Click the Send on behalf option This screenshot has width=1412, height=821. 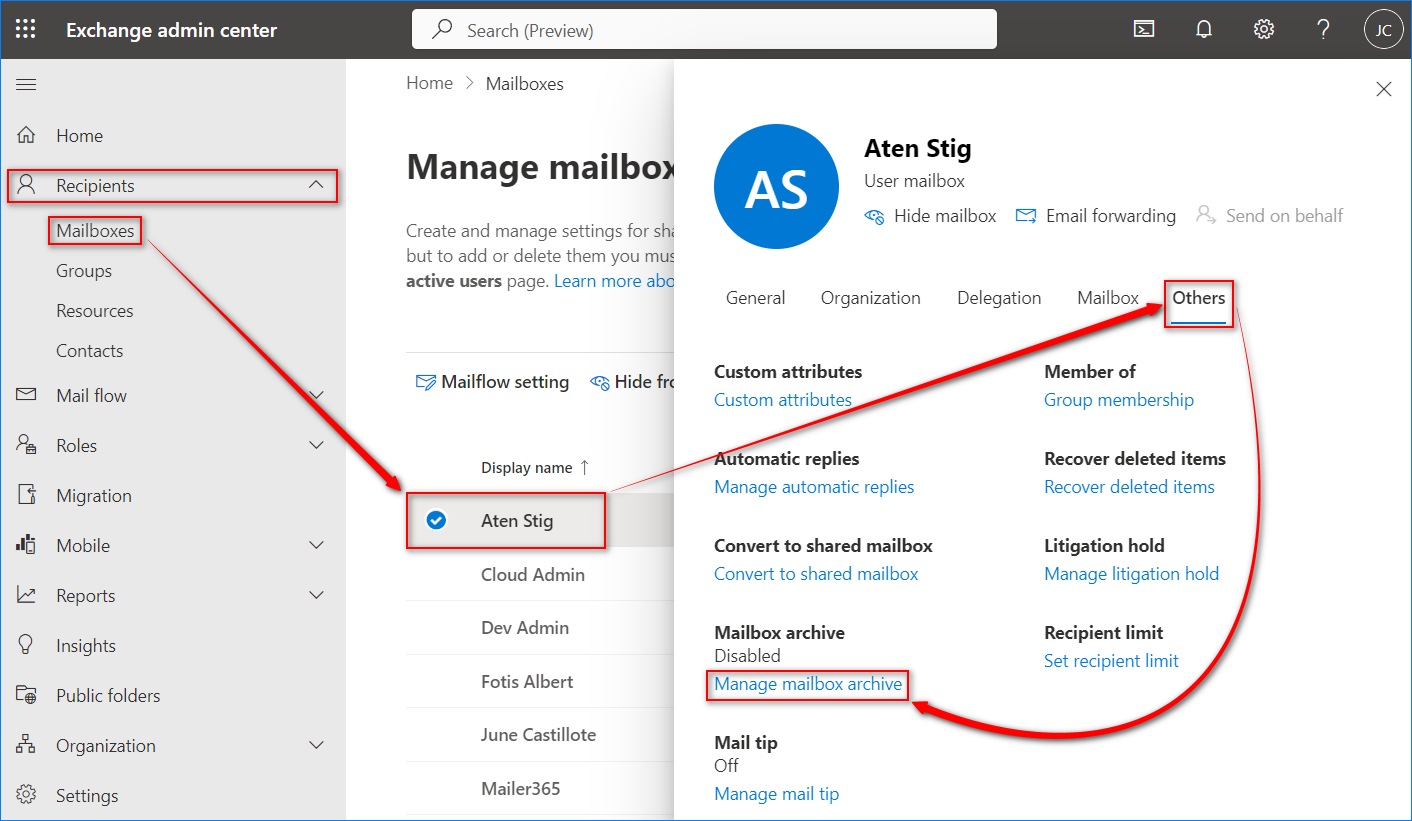pos(1269,216)
